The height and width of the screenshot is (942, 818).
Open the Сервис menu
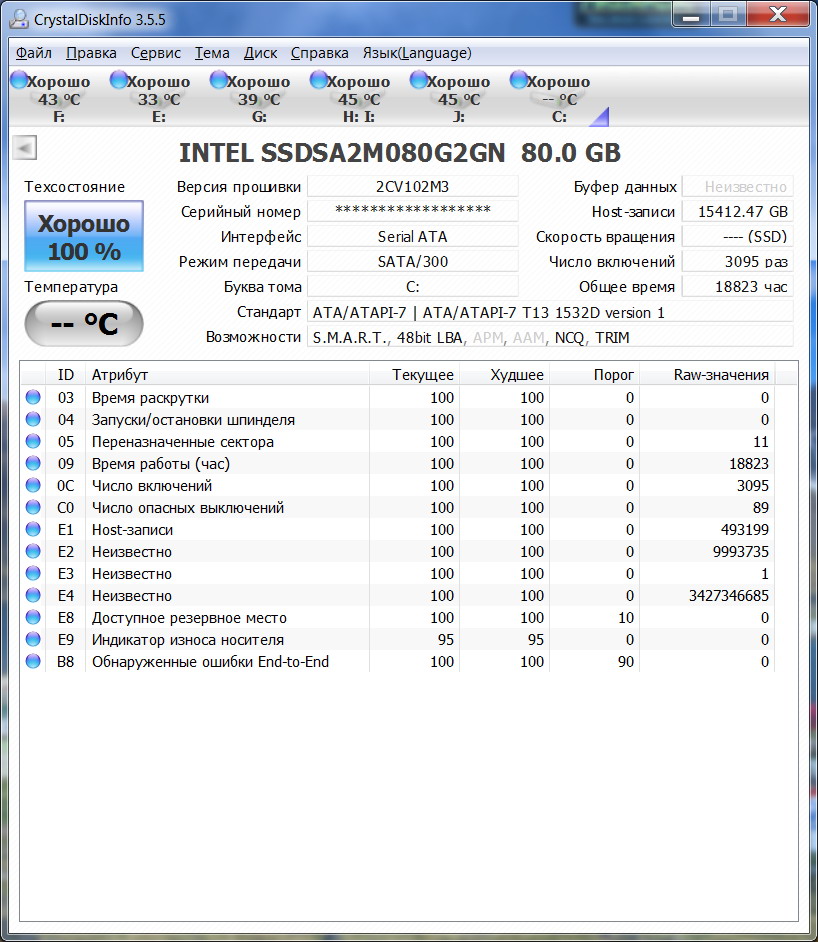tap(155, 53)
